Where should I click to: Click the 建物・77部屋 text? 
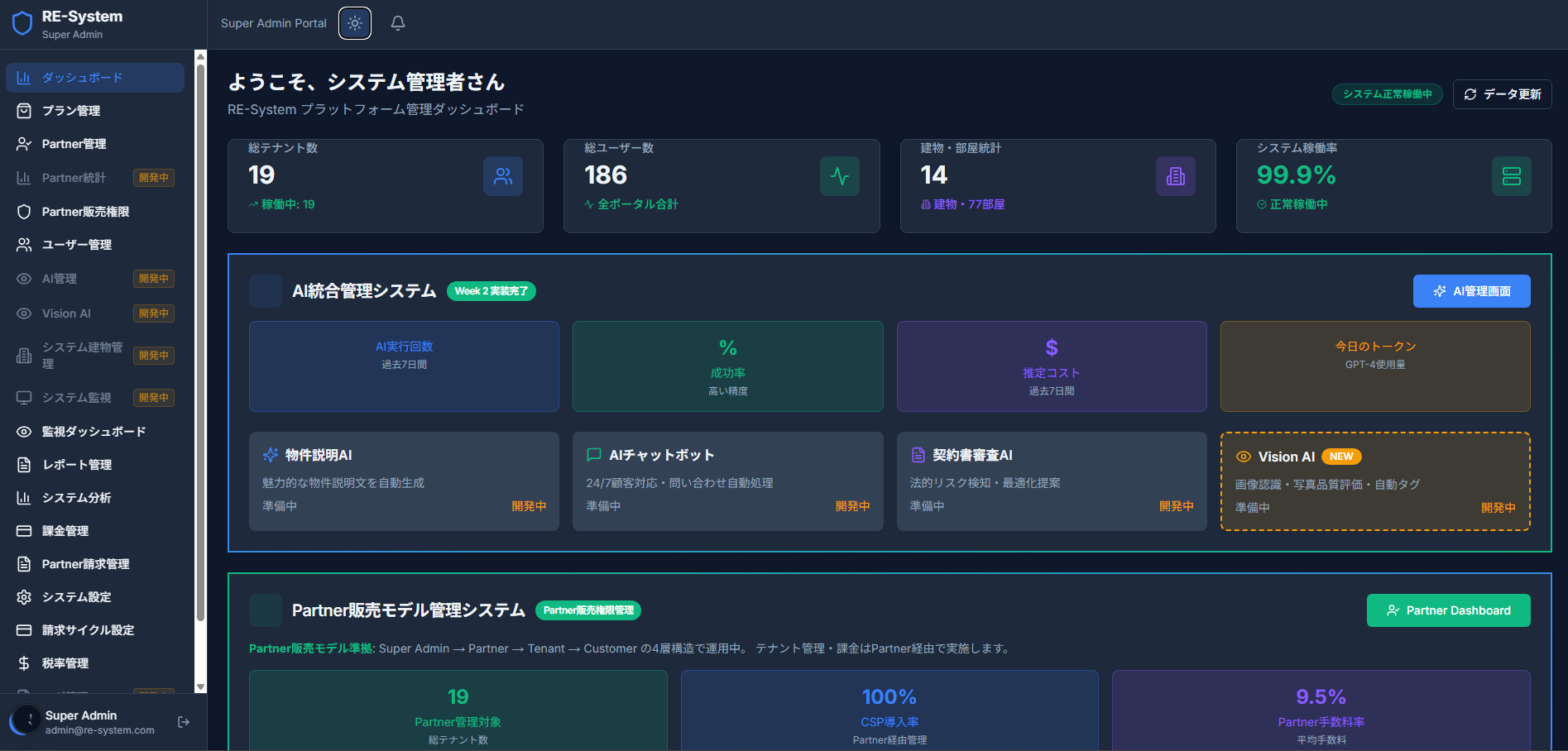[969, 204]
